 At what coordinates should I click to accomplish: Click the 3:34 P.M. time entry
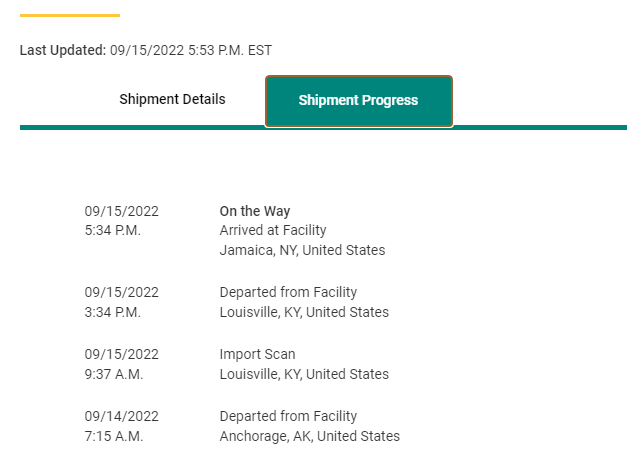tap(113, 312)
